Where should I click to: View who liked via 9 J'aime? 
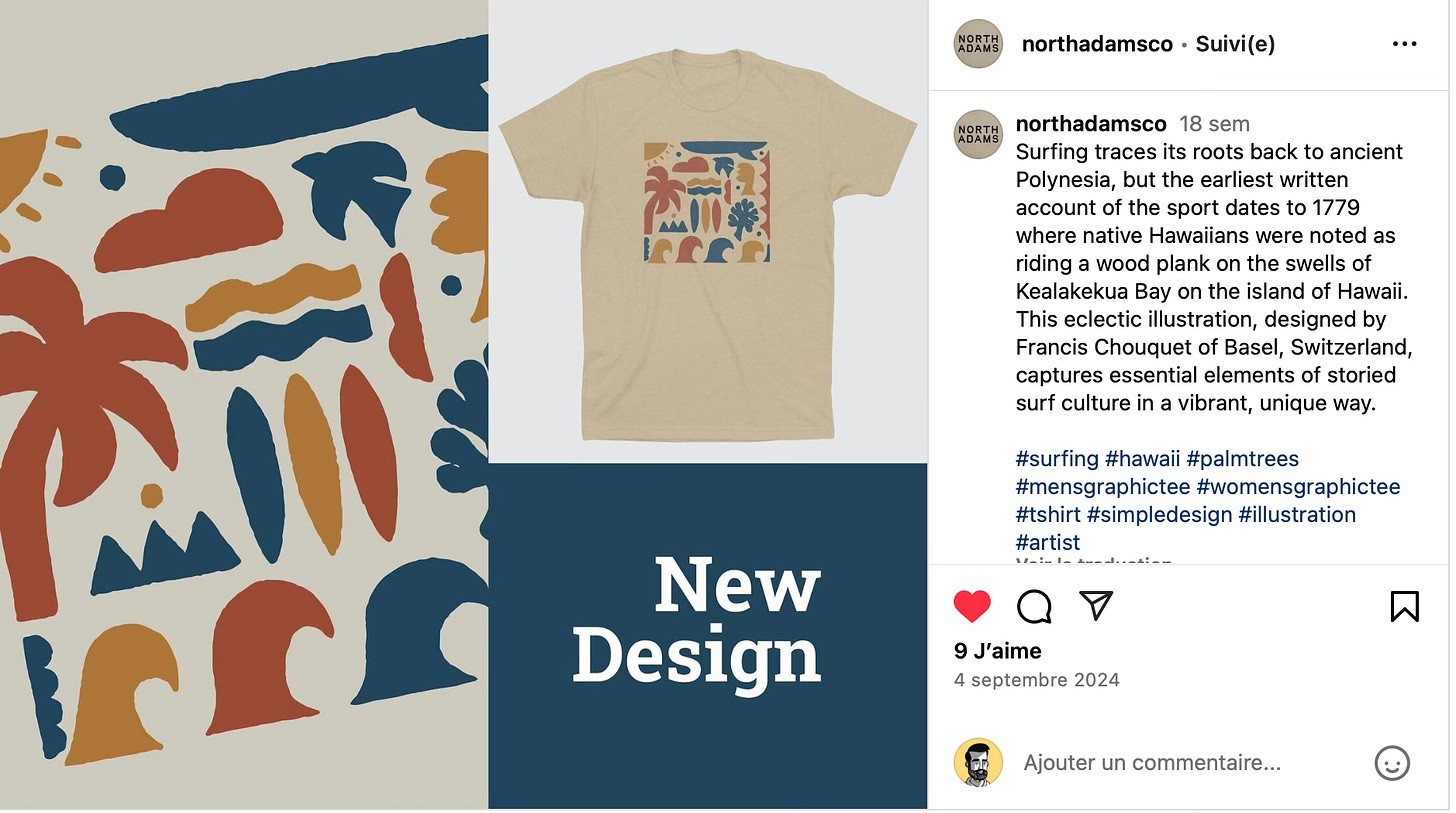[998, 651]
